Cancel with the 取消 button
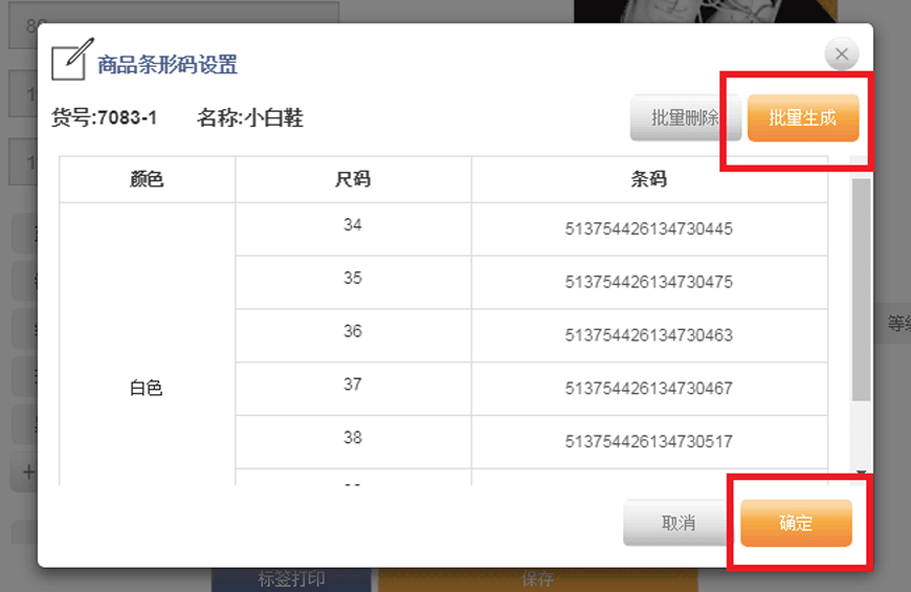This screenshot has width=911, height=592. pos(678,524)
